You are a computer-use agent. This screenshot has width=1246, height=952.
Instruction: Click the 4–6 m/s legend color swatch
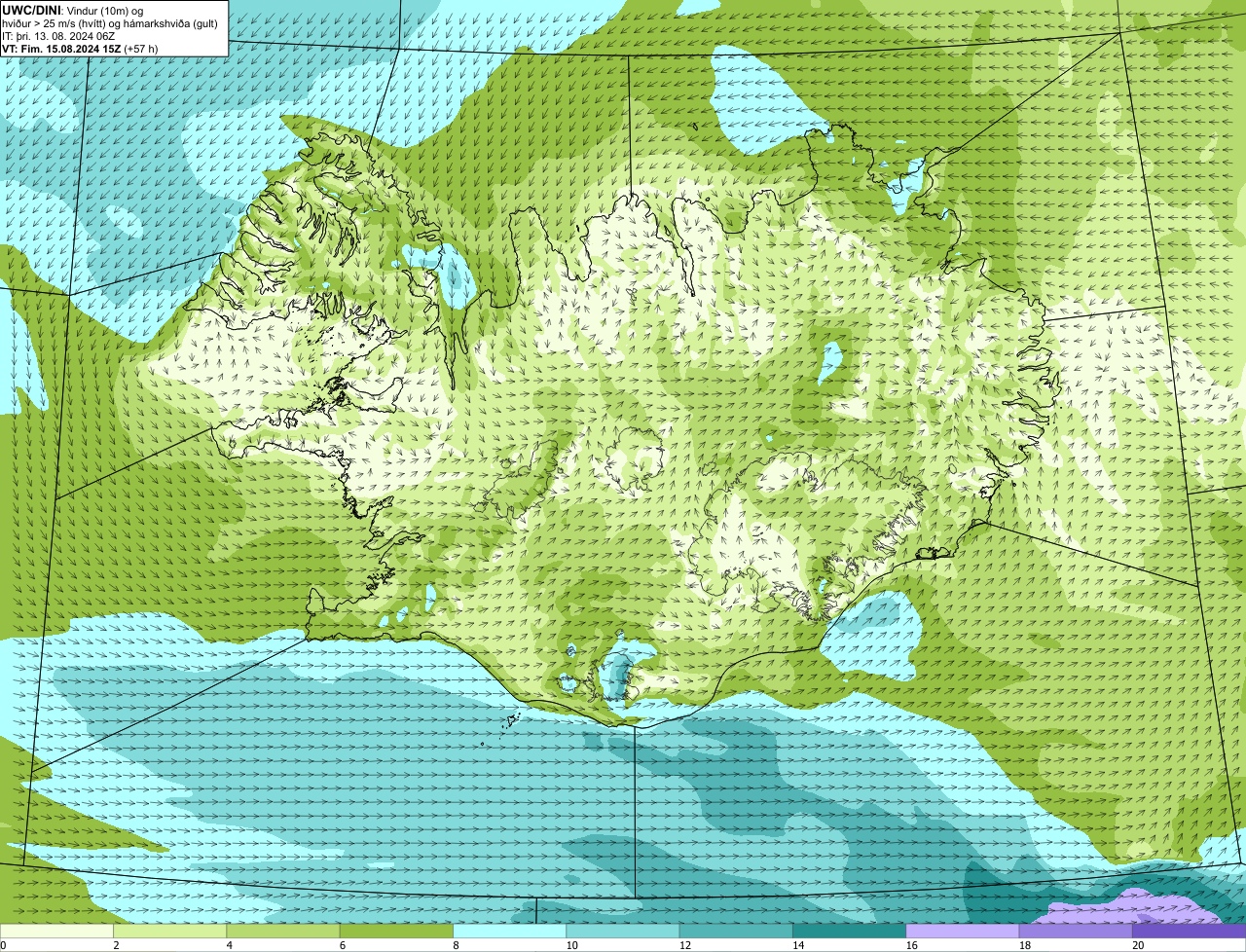click(282, 931)
